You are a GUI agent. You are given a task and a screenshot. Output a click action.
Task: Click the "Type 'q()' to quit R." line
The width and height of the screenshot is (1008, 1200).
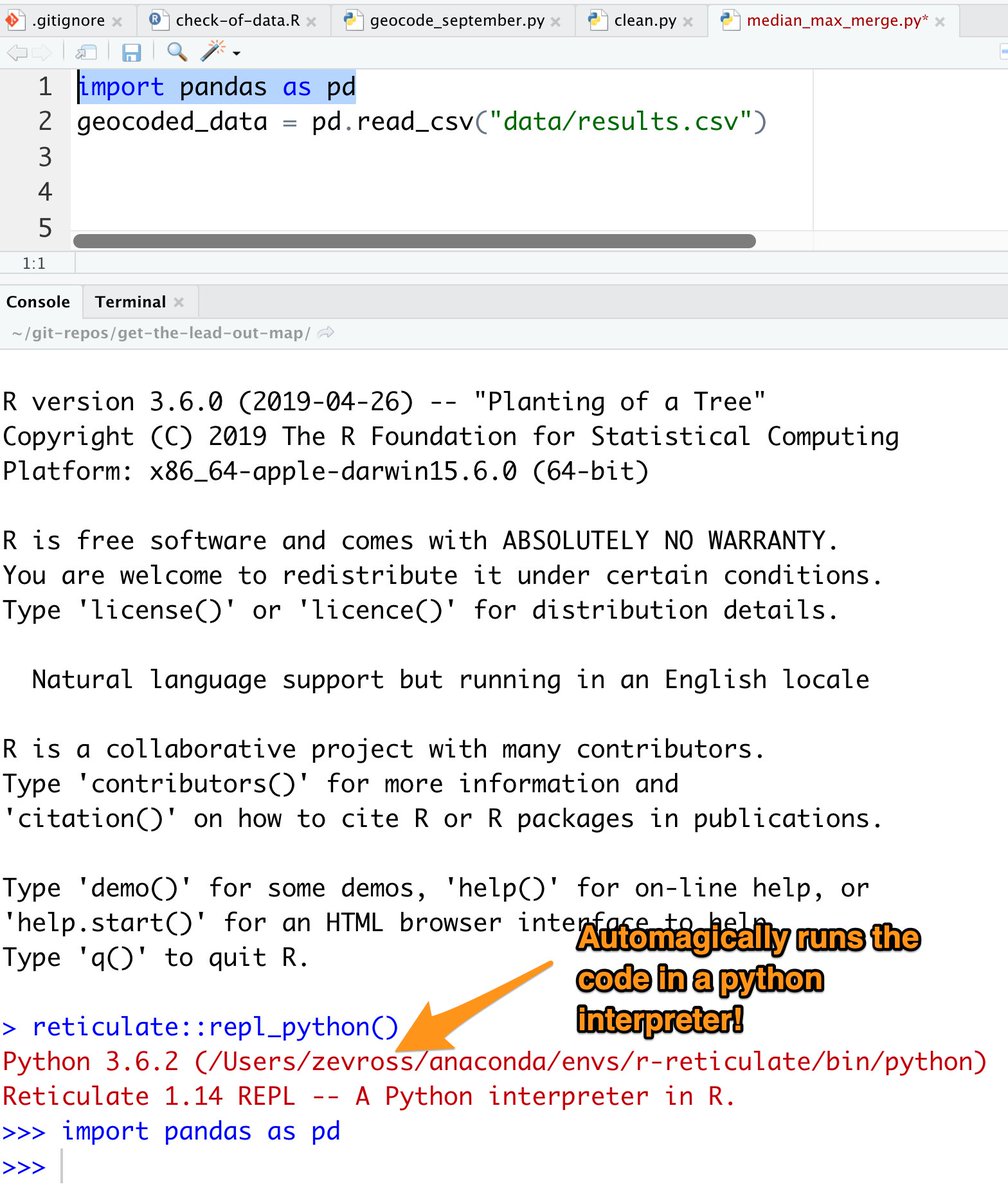(156, 958)
